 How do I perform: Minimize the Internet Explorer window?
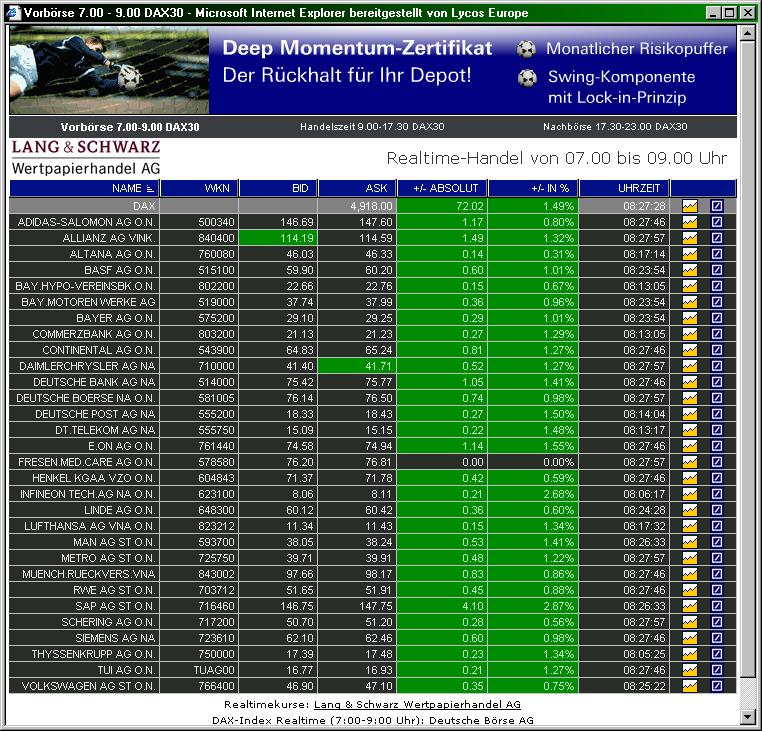pyautogui.click(x=713, y=13)
